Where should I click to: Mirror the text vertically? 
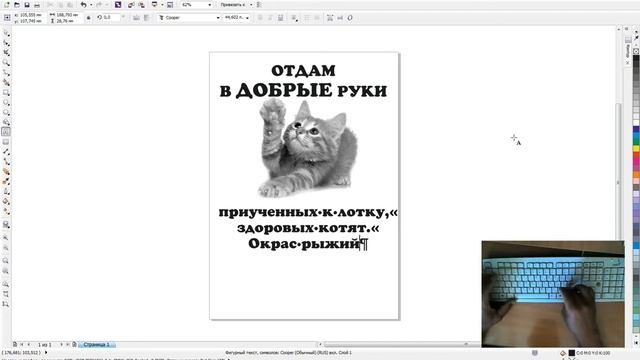(x=147, y=18)
